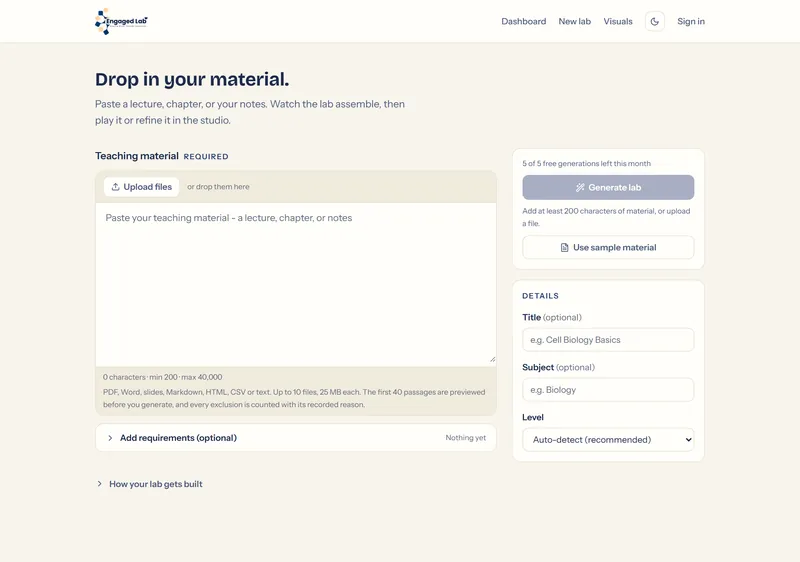The height and width of the screenshot is (562, 800).
Task: Click the 'or drop them here' text
Action: click(x=218, y=187)
